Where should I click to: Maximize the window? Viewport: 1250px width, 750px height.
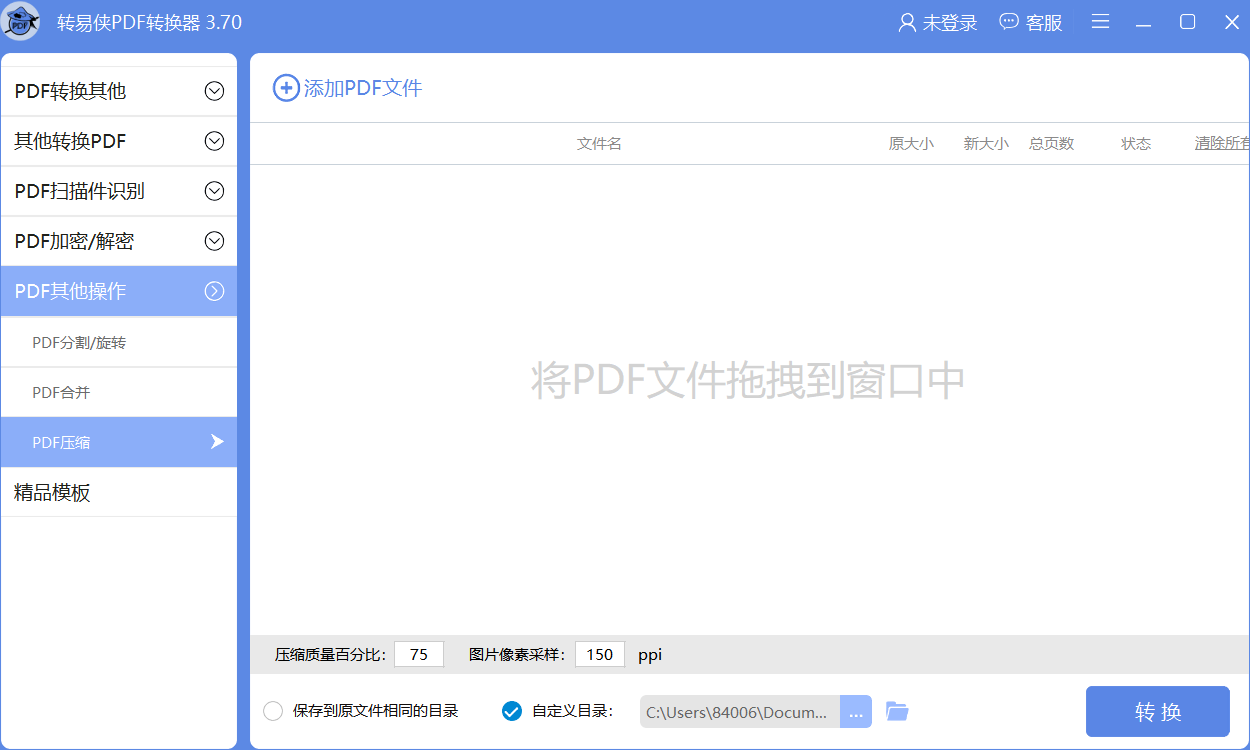(1188, 22)
